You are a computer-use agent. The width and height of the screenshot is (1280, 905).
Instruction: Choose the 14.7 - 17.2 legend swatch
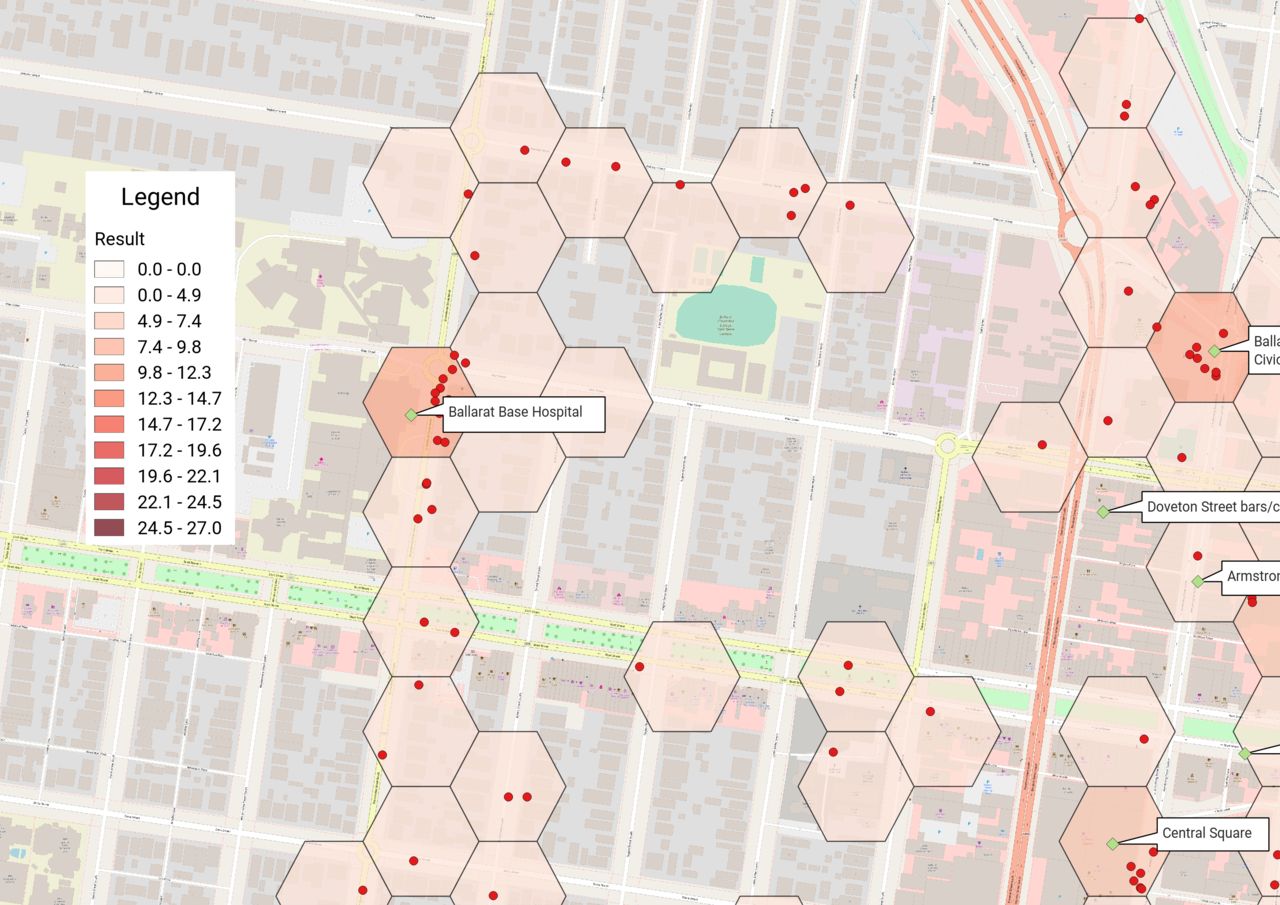pyautogui.click(x=109, y=425)
